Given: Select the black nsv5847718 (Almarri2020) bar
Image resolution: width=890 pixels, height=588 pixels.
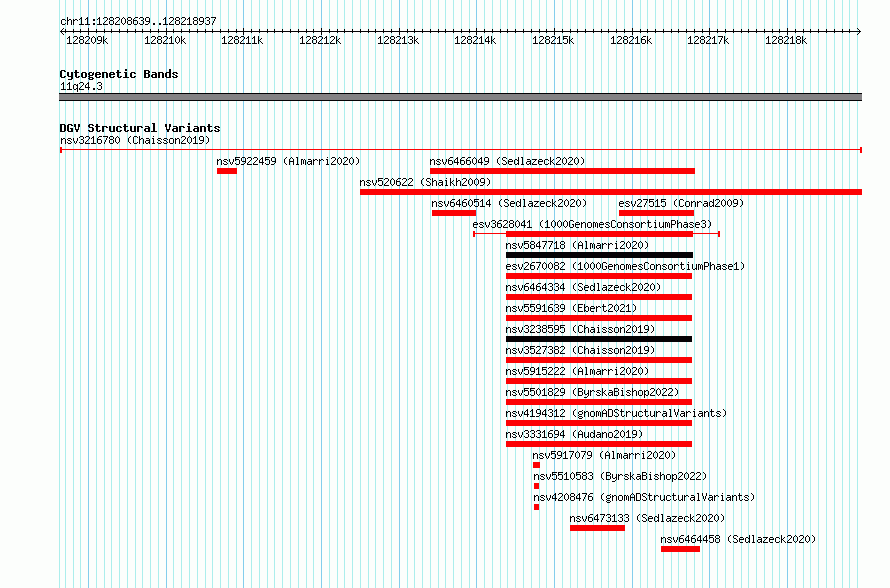Looking at the screenshot, I should pos(599,255).
